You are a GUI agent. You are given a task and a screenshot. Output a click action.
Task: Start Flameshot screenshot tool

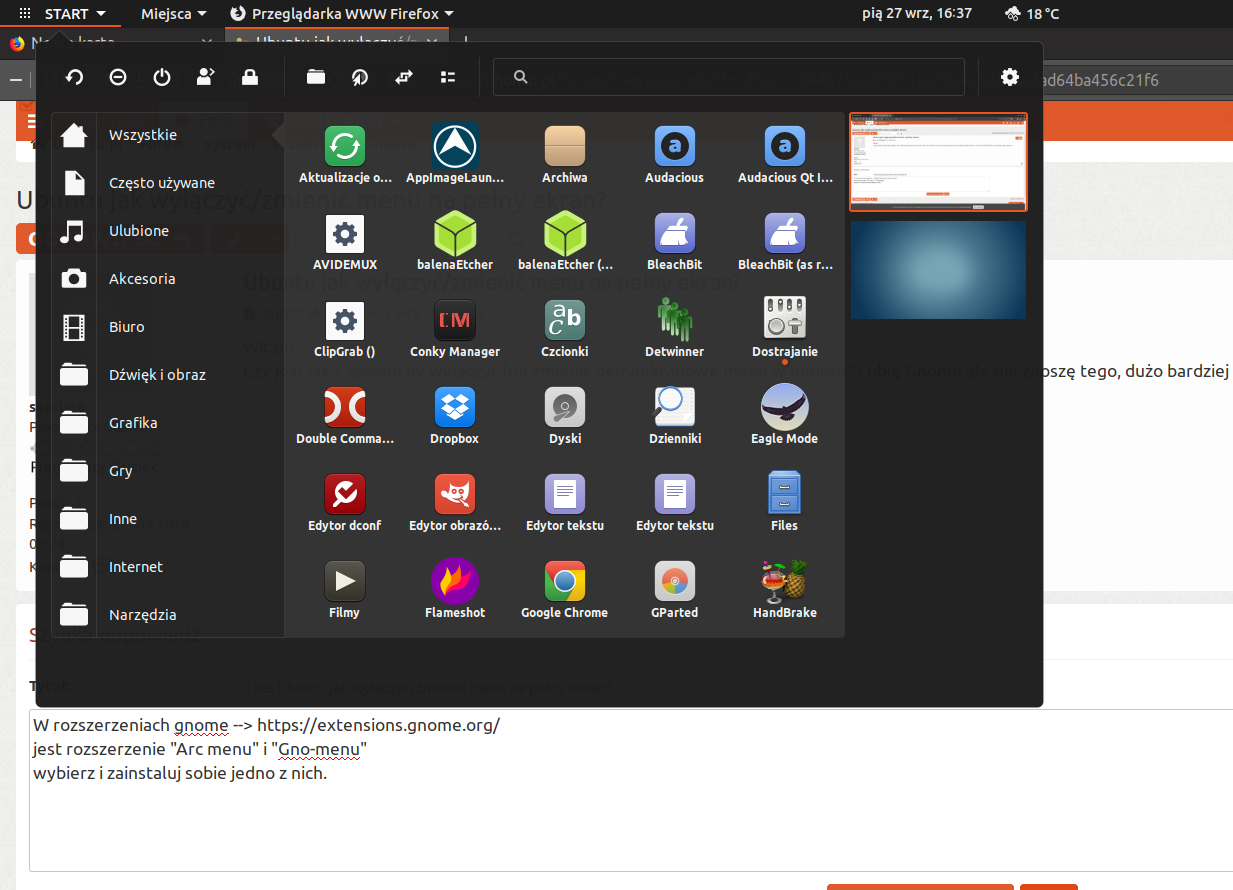tap(455, 589)
